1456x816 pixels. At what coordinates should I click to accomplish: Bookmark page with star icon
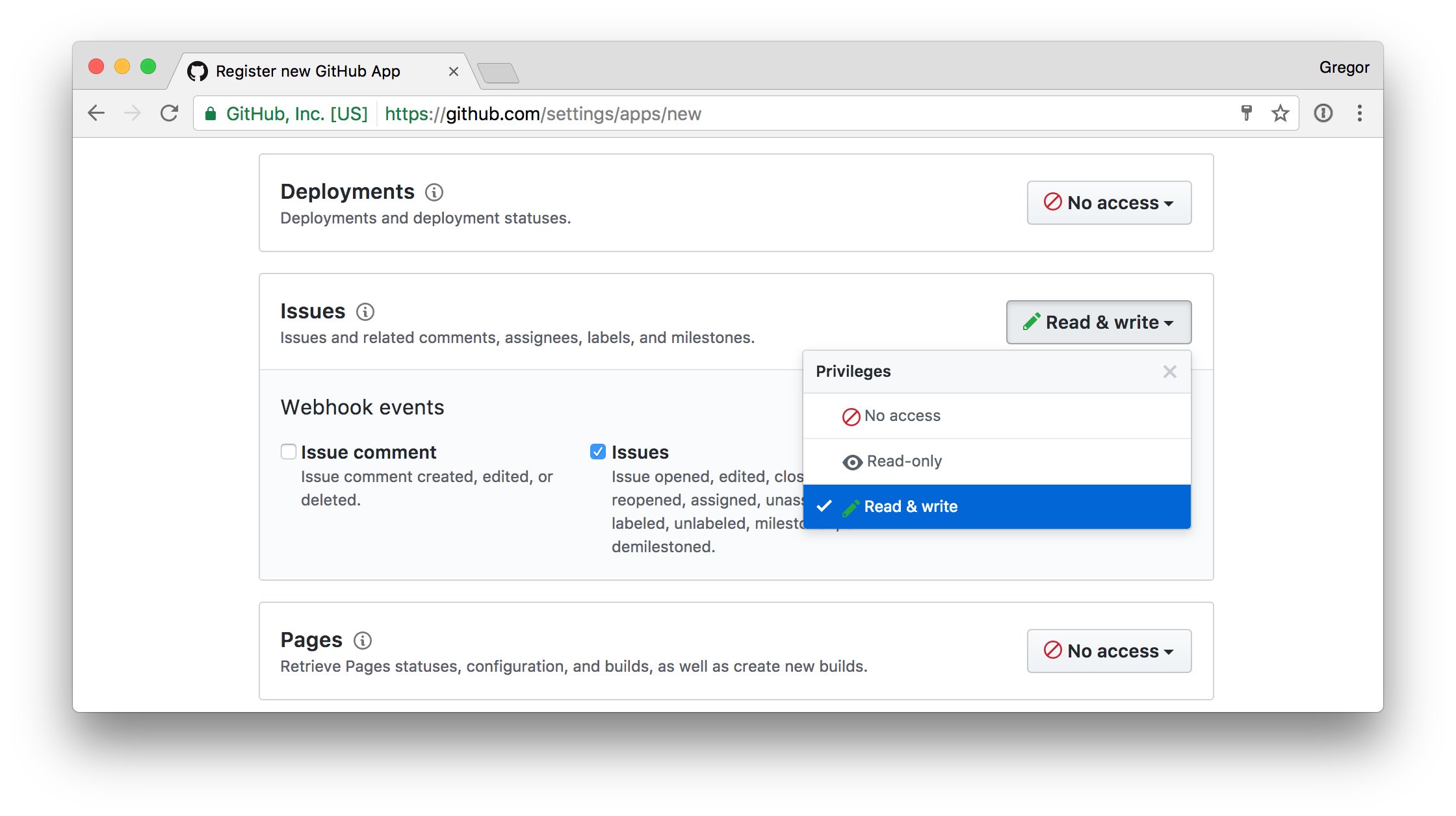click(1280, 114)
